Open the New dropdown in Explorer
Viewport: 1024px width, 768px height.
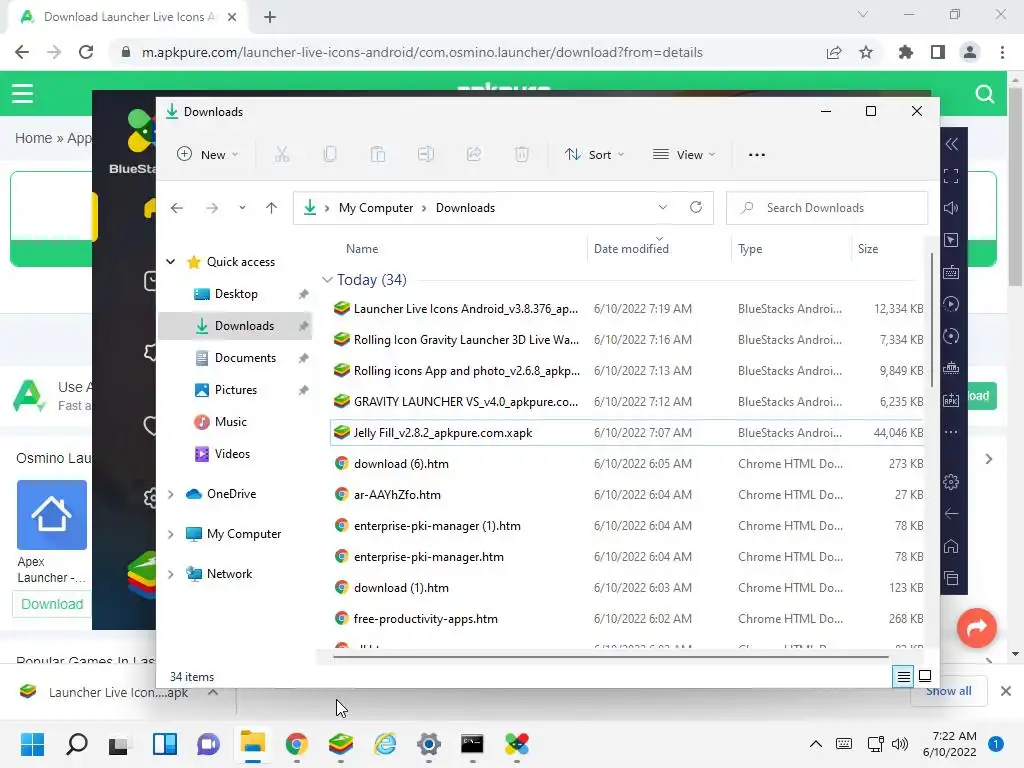pyautogui.click(x=208, y=155)
